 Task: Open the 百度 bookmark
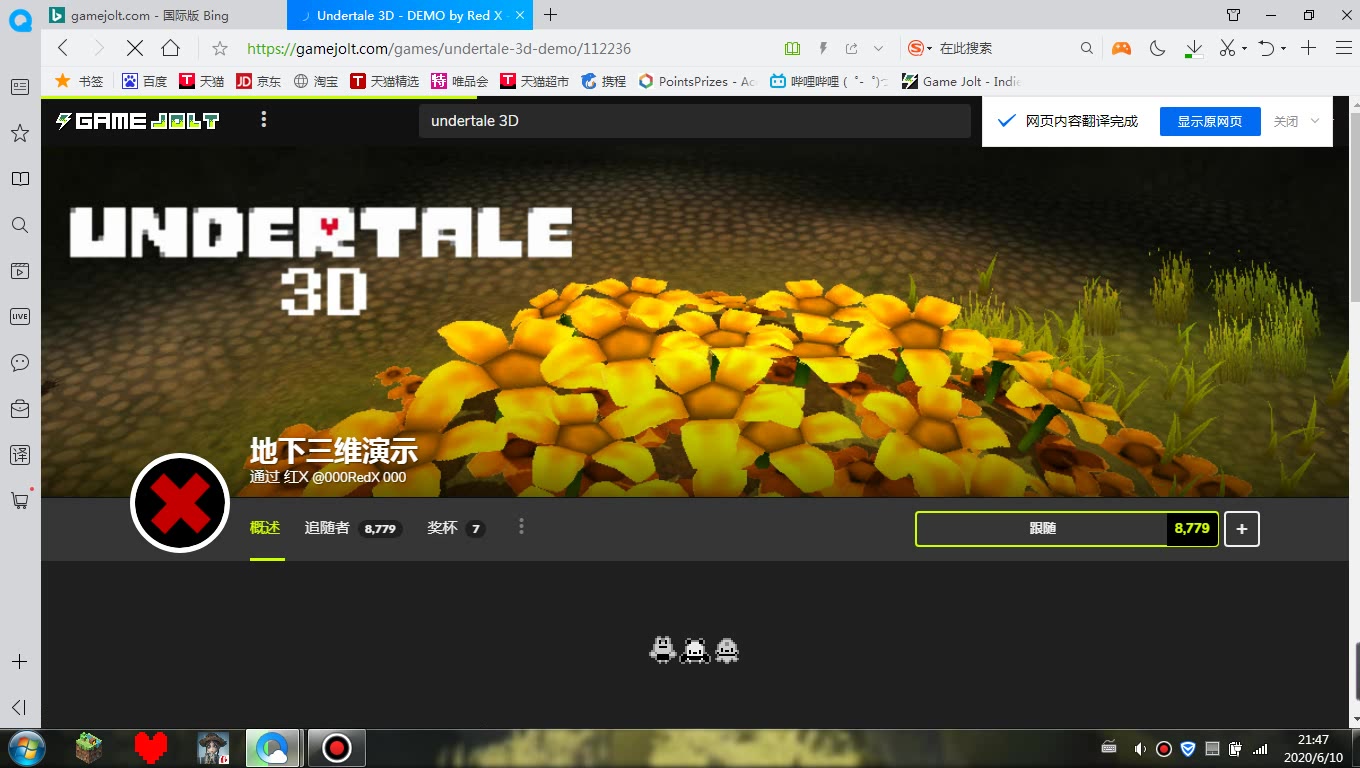[x=145, y=81]
